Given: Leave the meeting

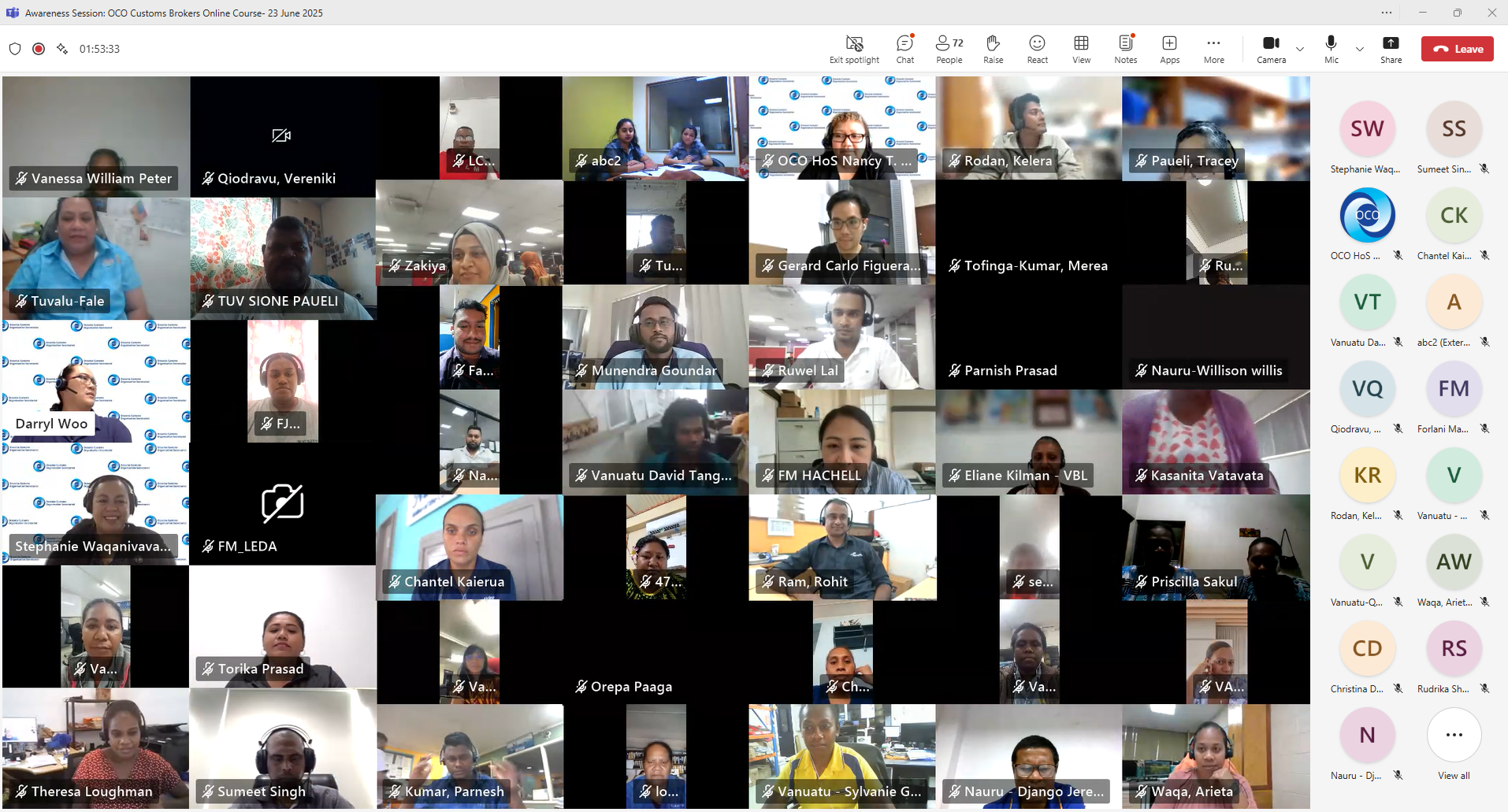Looking at the screenshot, I should 1457,49.
